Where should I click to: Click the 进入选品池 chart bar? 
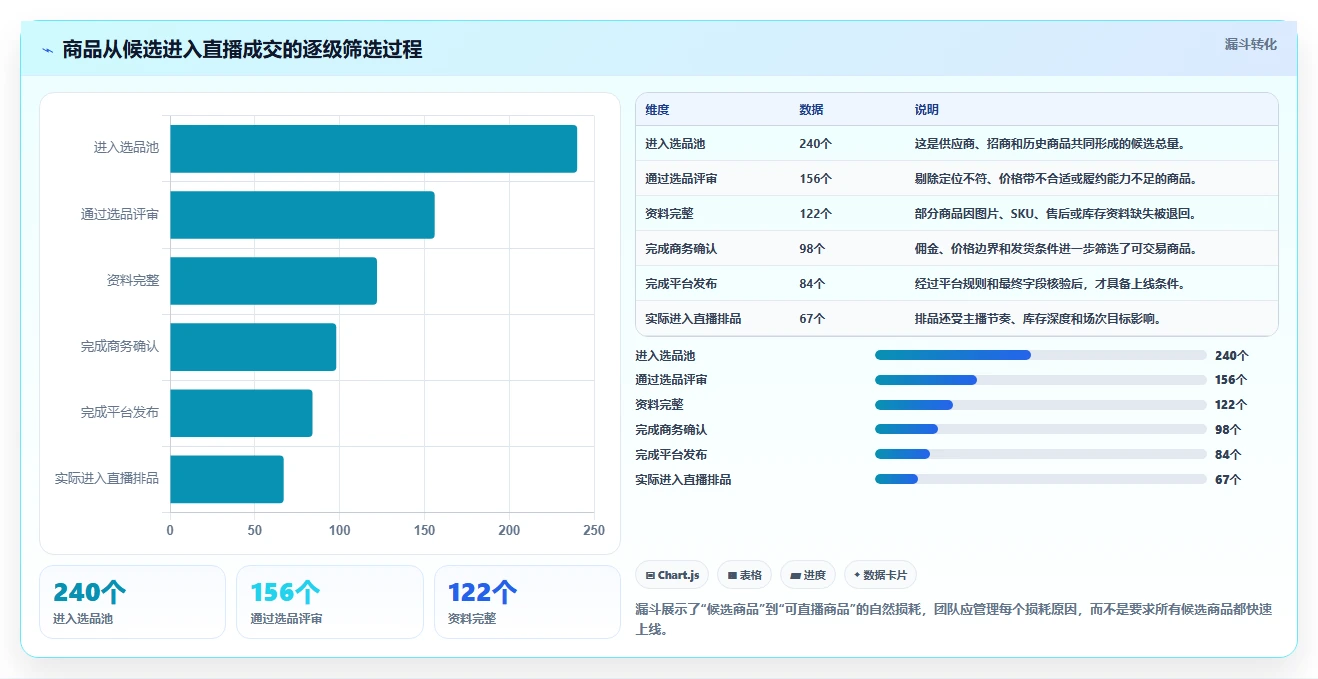tap(373, 148)
